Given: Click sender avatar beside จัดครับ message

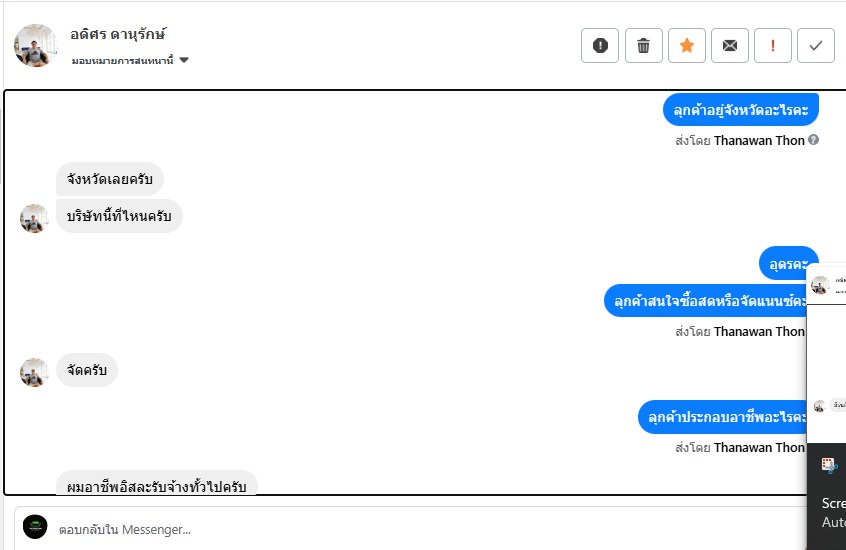Looking at the screenshot, I should click(x=34, y=372).
